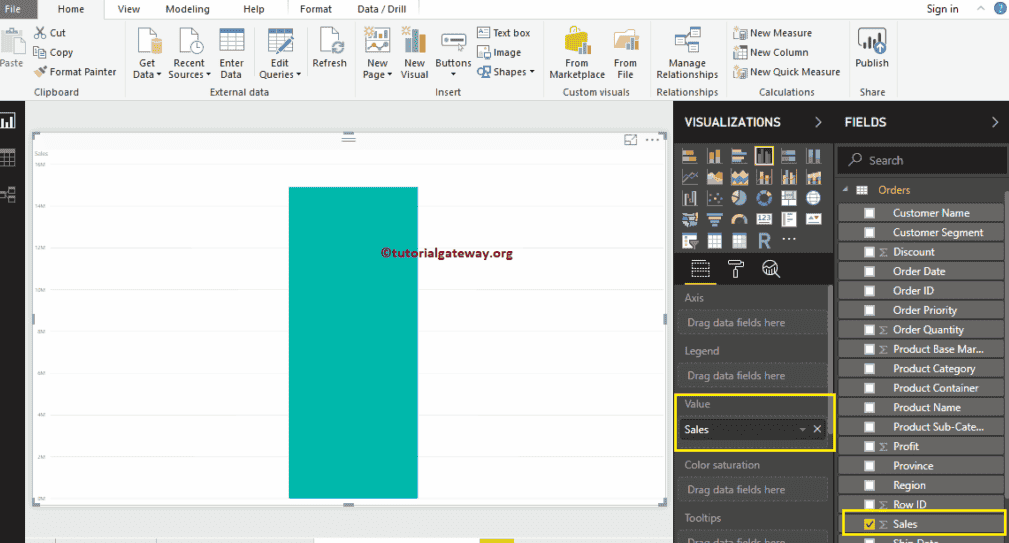Image resolution: width=1009 pixels, height=543 pixels.
Task: Open the File menu
Action: click(13, 9)
